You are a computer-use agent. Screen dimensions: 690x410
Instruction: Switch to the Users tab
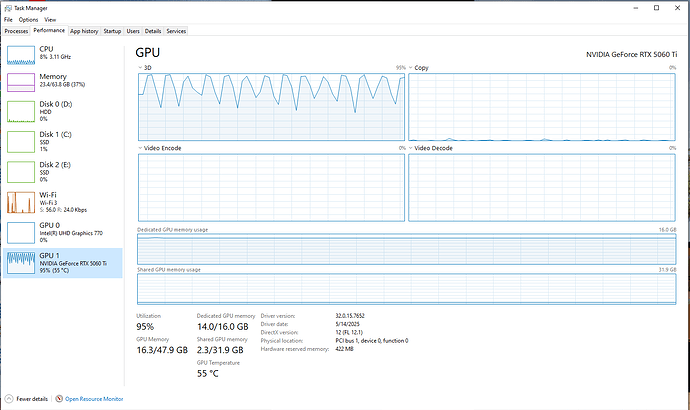pyautogui.click(x=133, y=31)
